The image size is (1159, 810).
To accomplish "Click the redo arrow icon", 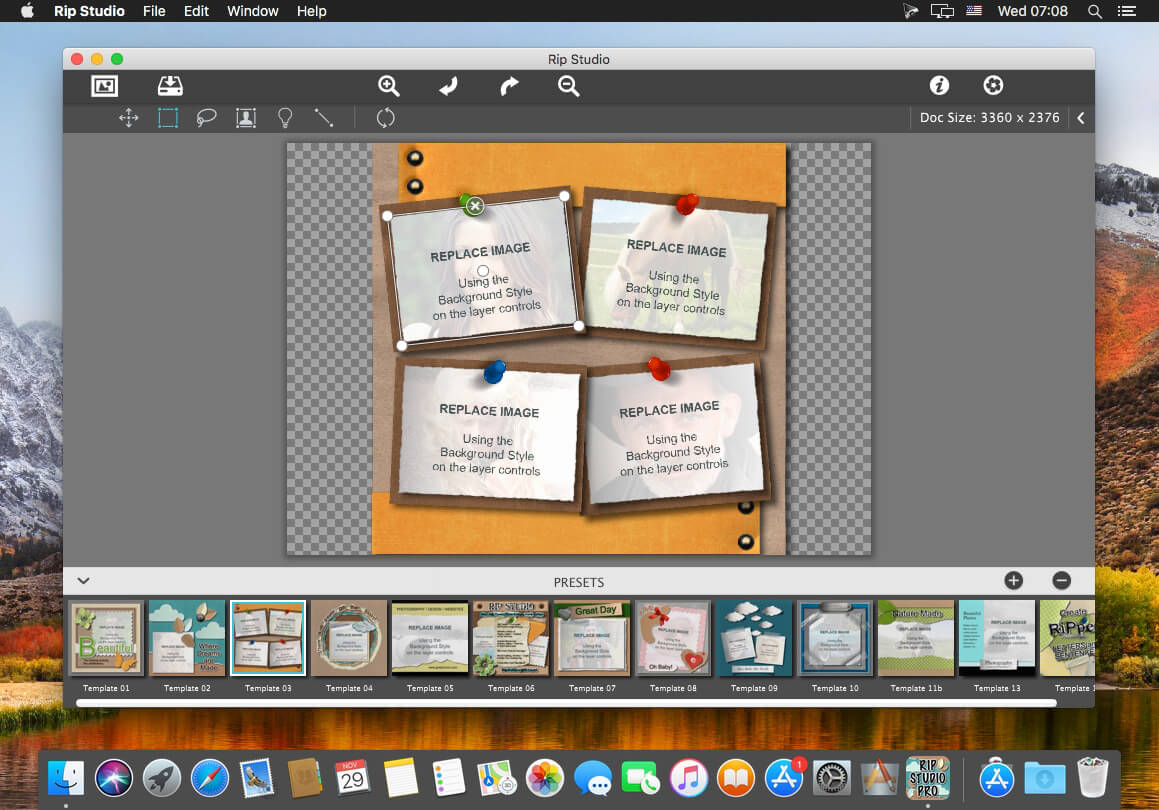I will coord(509,86).
